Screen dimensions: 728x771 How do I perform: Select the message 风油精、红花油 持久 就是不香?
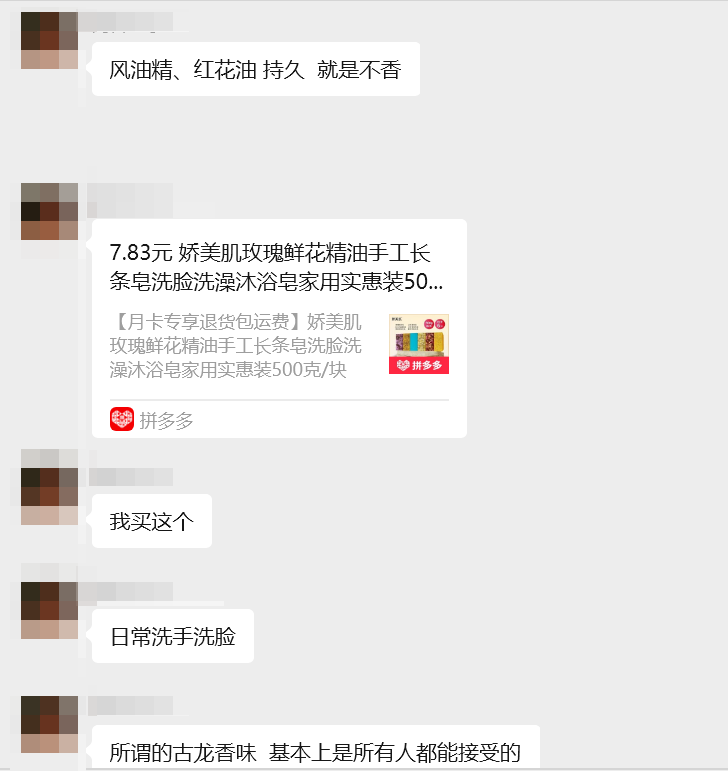tap(256, 69)
